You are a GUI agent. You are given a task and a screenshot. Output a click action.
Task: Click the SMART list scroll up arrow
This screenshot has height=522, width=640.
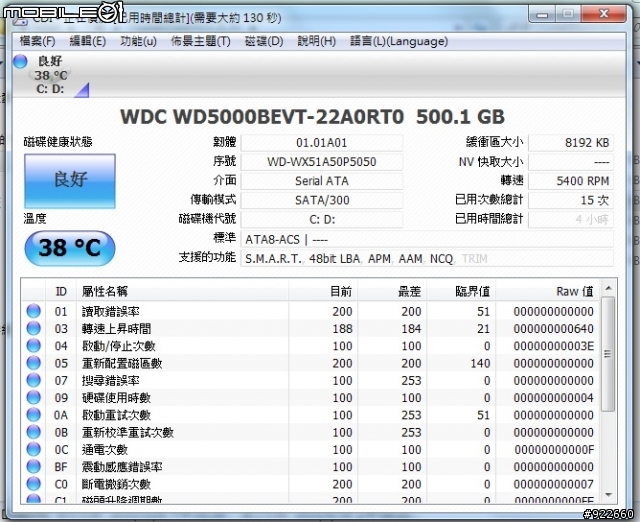point(608,288)
